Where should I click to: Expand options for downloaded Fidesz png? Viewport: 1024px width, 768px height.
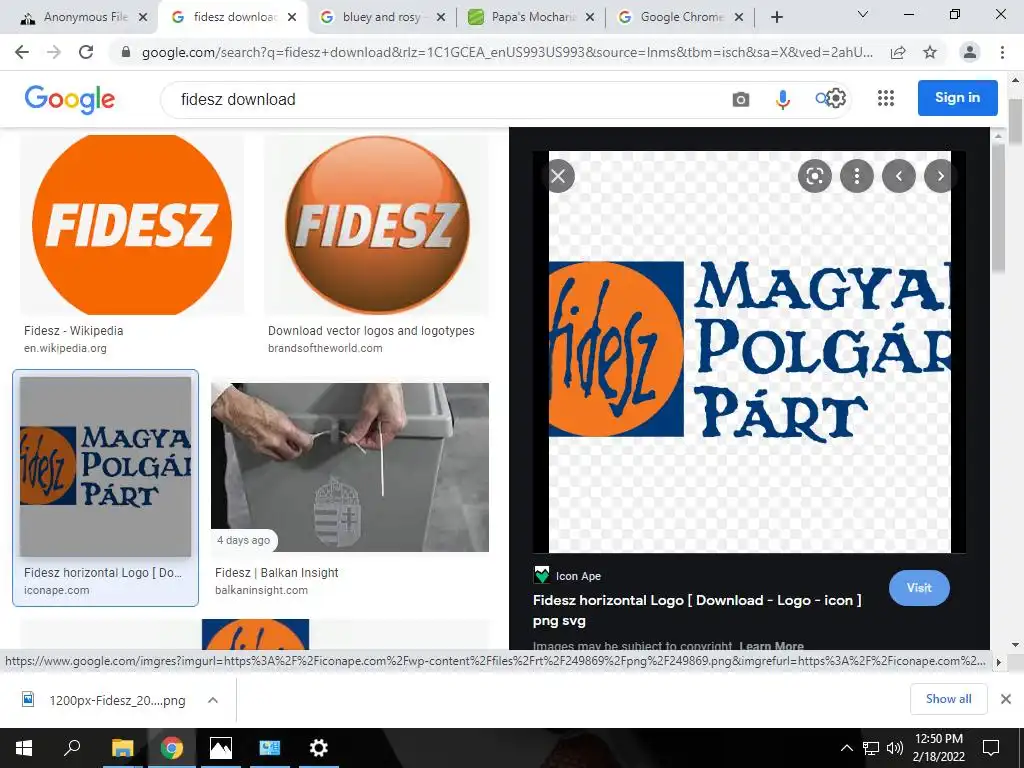pyautogui.click(x=213, y=700)
